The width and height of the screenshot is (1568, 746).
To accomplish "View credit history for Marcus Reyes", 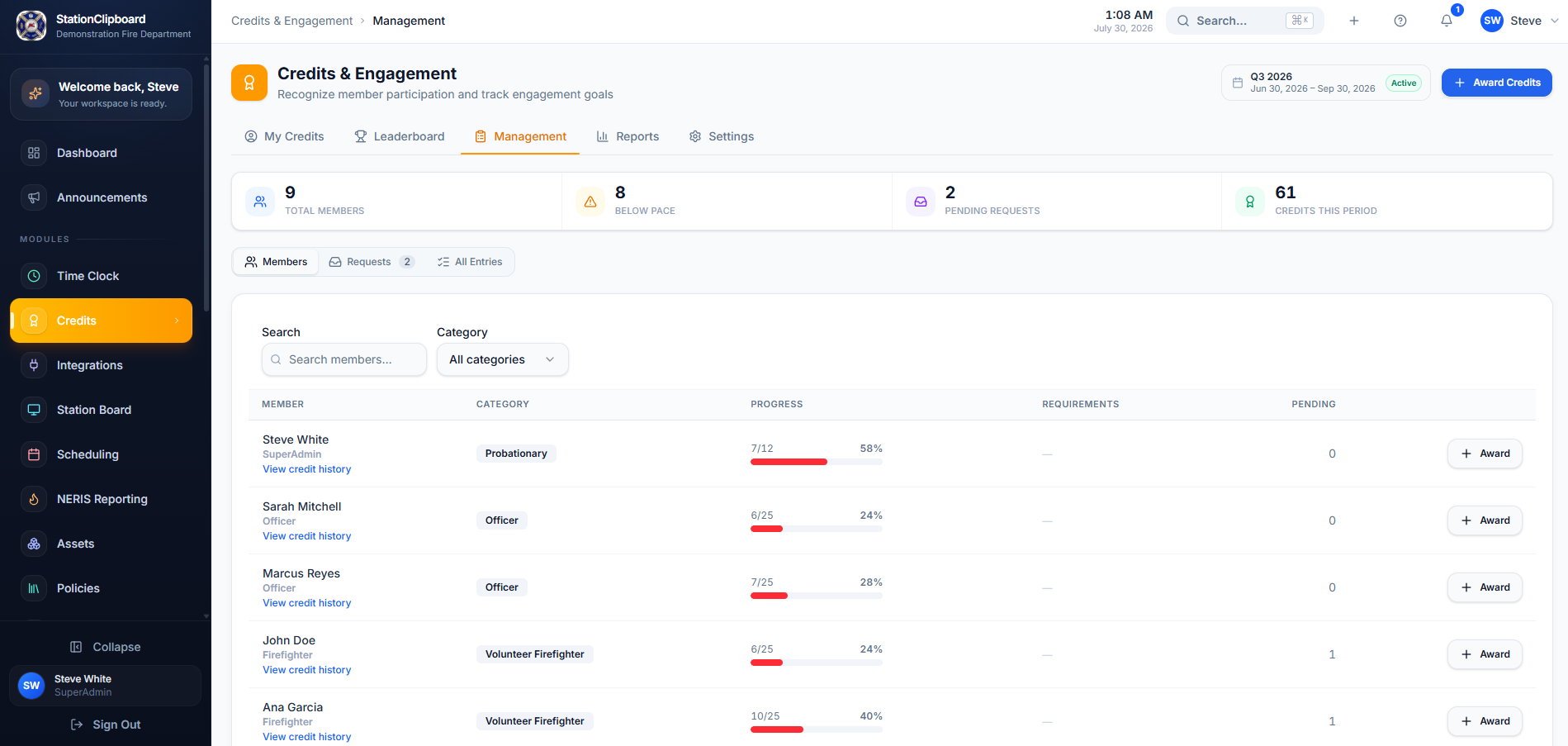I will (306, 603).
